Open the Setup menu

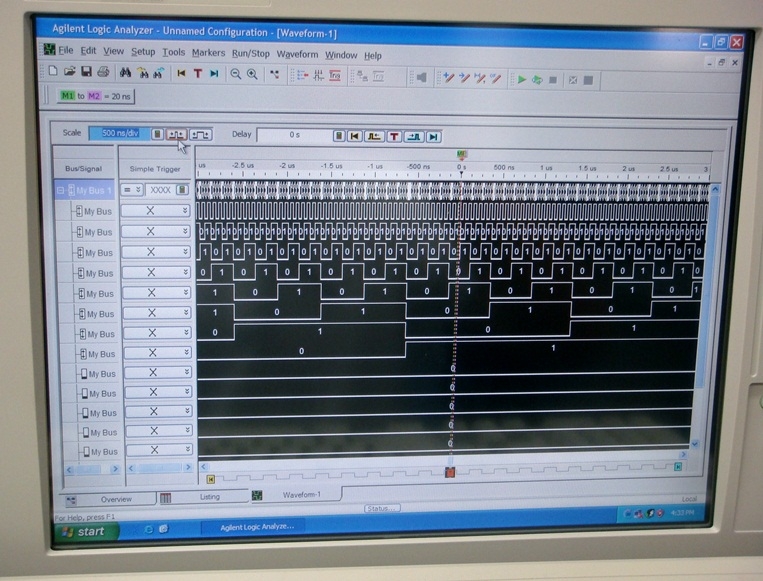tap(143, 52)
